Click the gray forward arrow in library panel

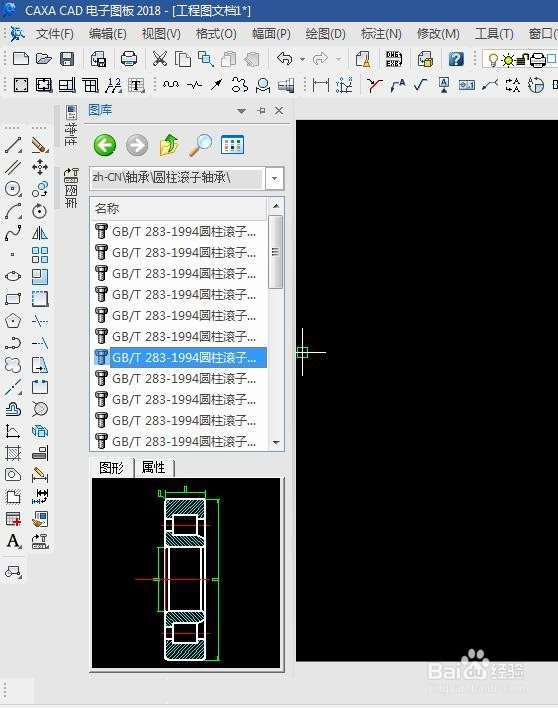point(137,145)
